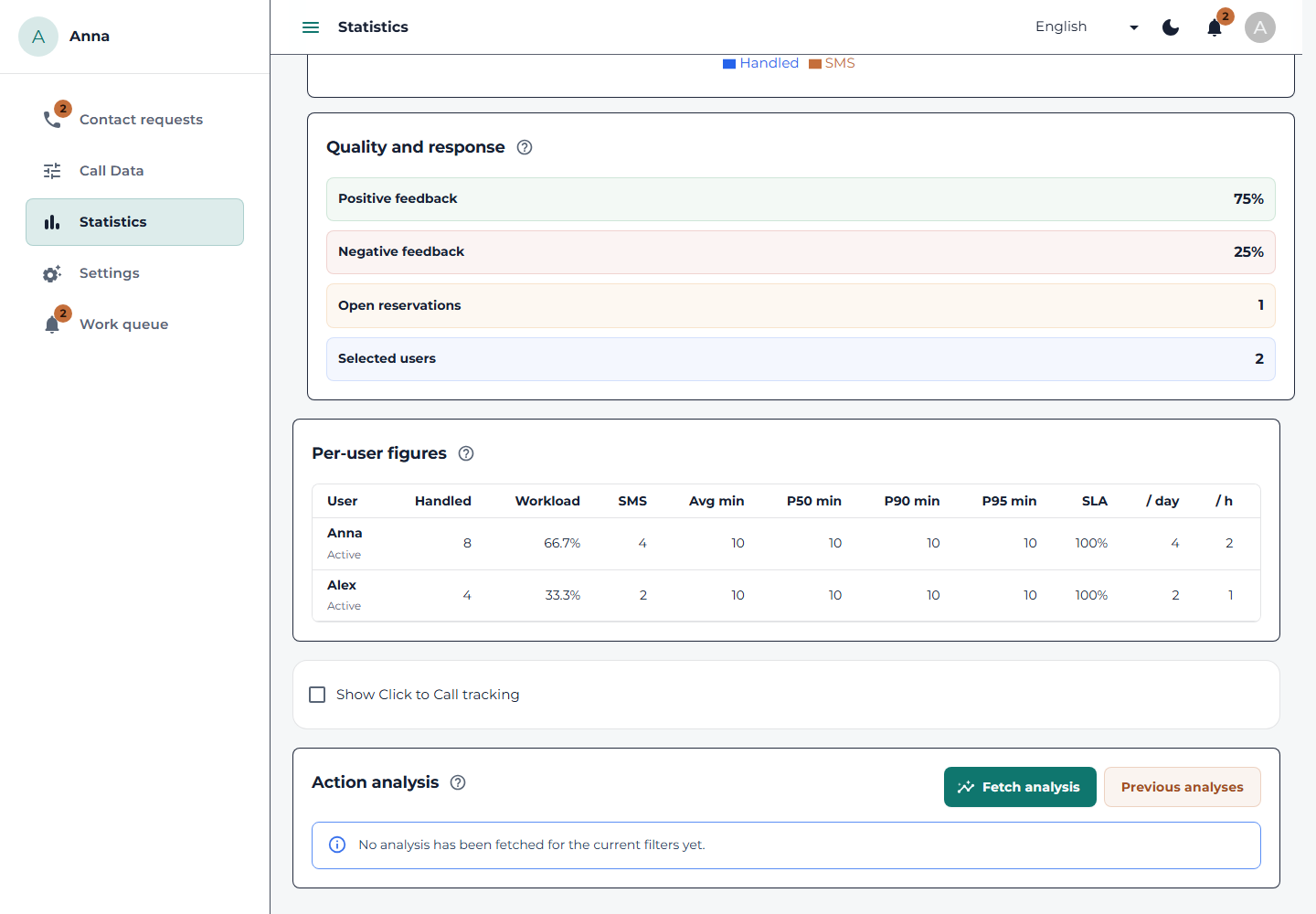Screen dimensions: 1316x914
Task: Click the Workload column header
Action: tap(547, 501)
